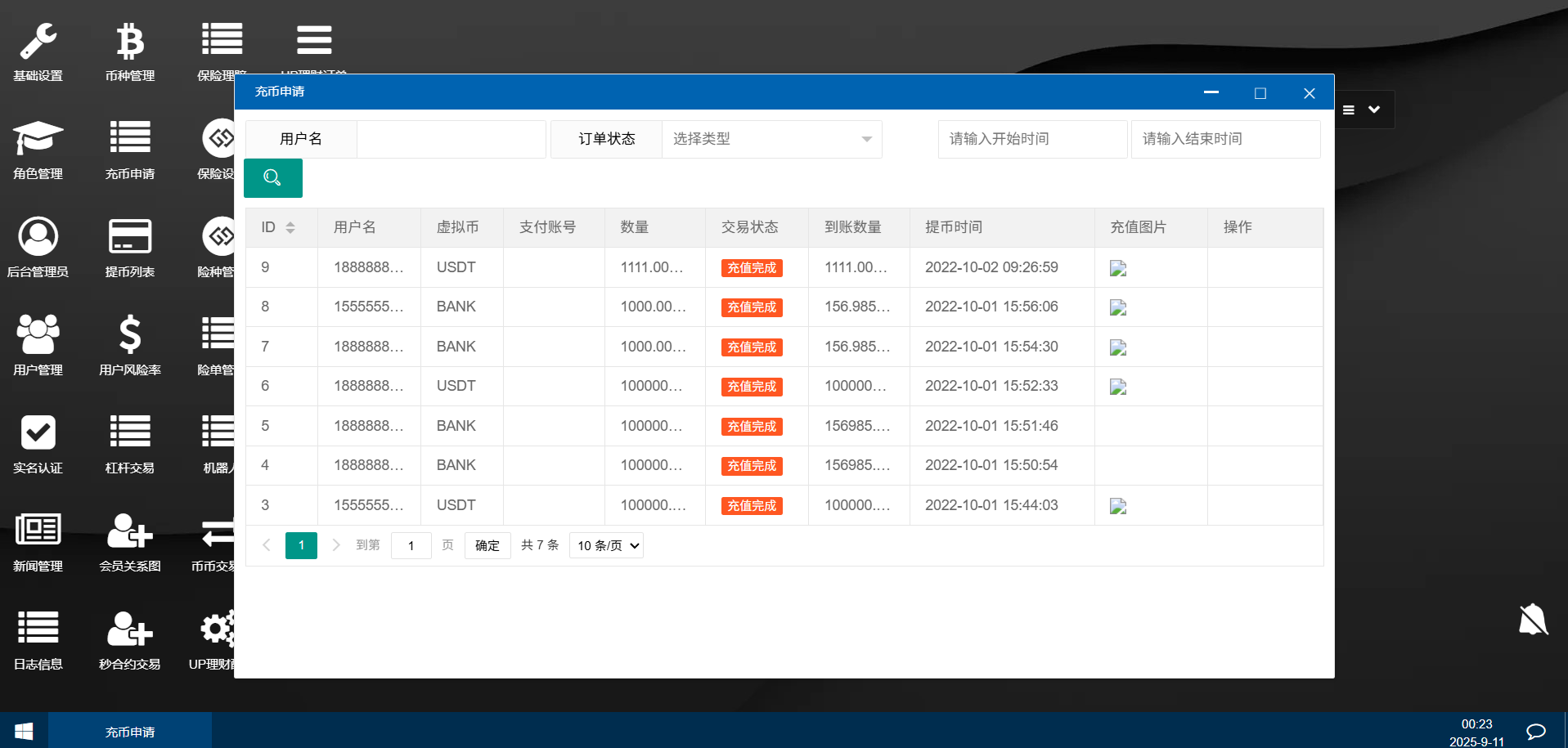Click the 用户名 search input field
The image size is (1568, 748).
(x=451, y=139)
